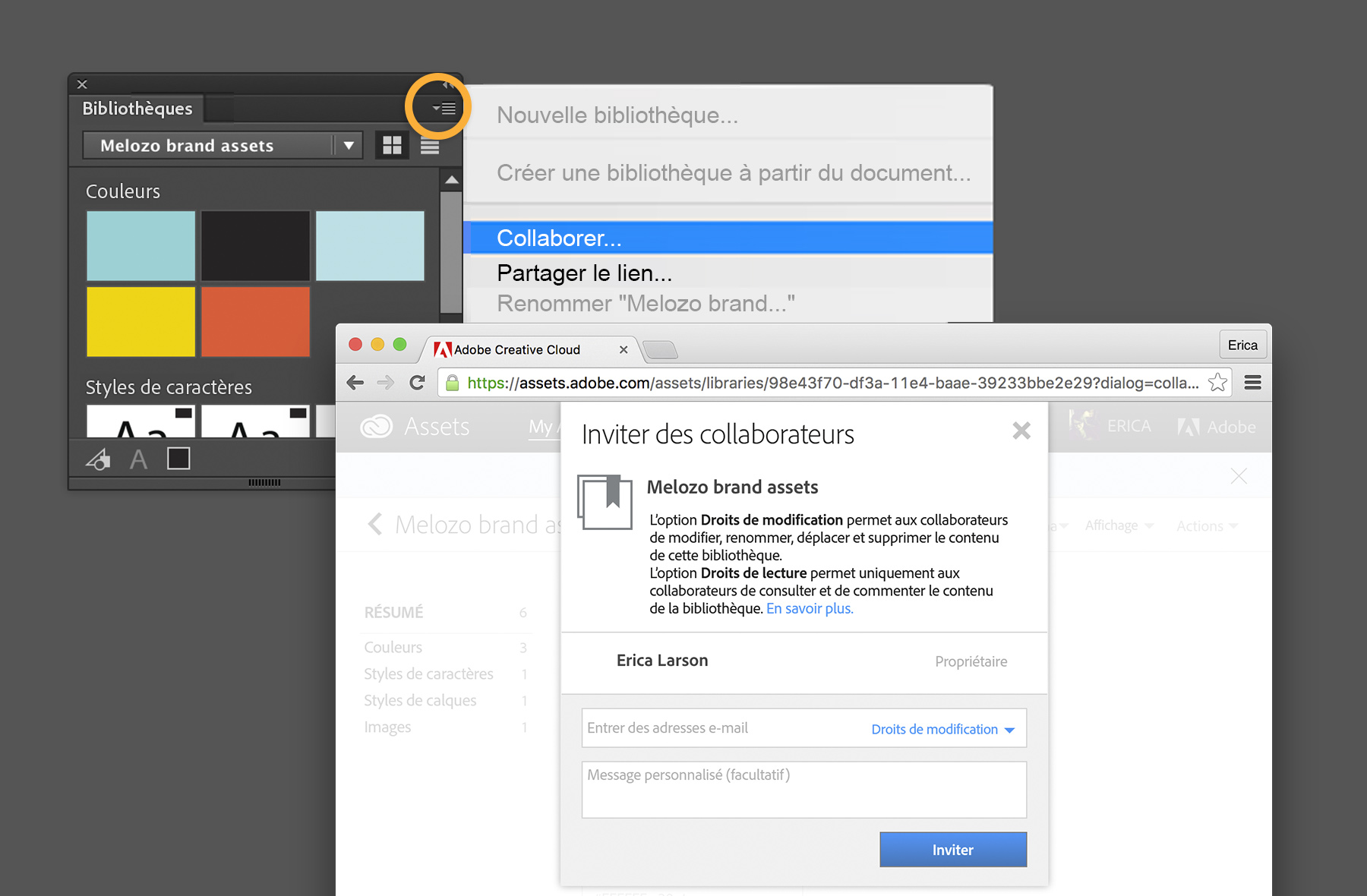Click the add fill color square icon
This screenshot has width=1367, height=896.
coord(178,459)
